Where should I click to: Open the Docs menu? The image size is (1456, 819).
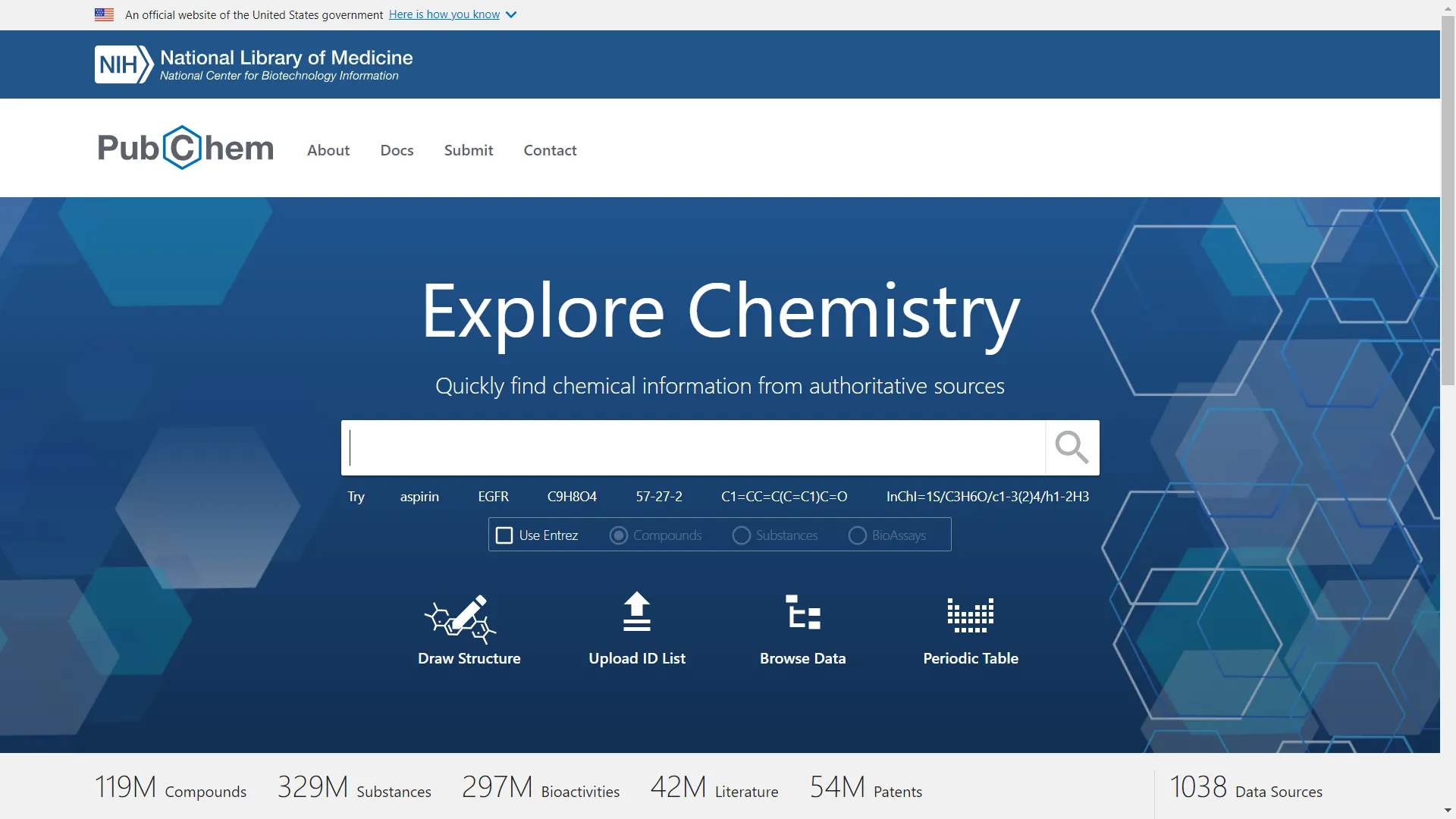[397, 150]
